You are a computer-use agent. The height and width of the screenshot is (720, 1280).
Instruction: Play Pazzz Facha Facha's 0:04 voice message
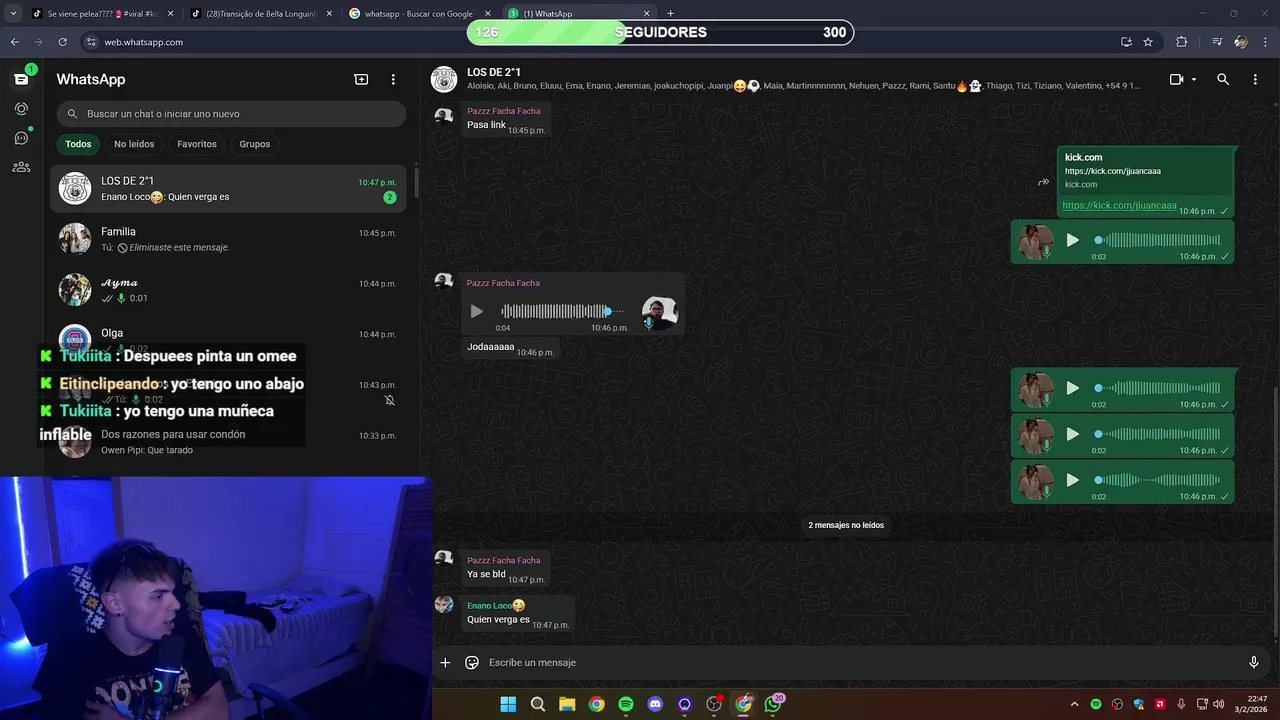click(476, 311)
